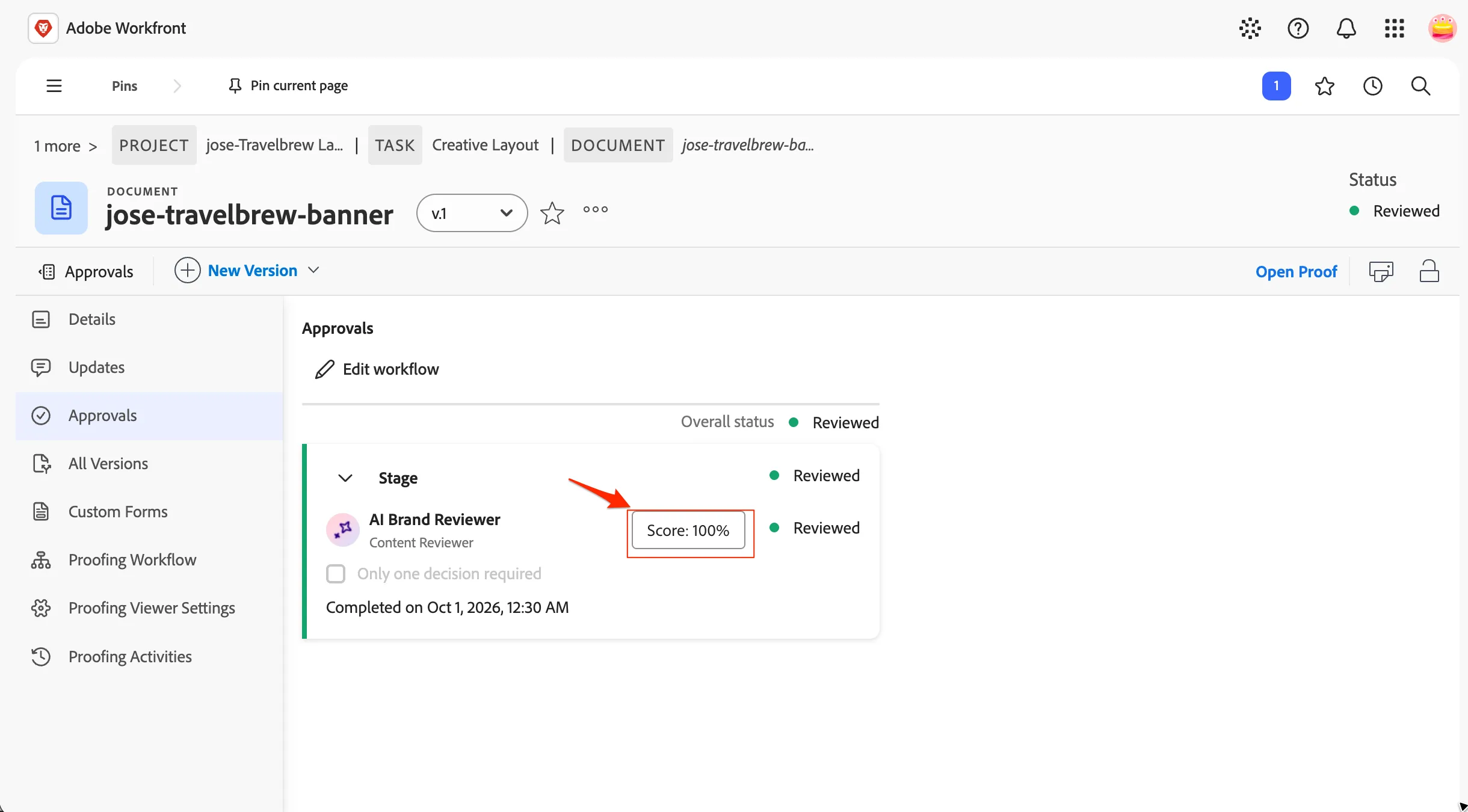Open the jose-Travelbrew La... project breadcrumb
This screenshot has height=812, width=1468.
(275, 145)
